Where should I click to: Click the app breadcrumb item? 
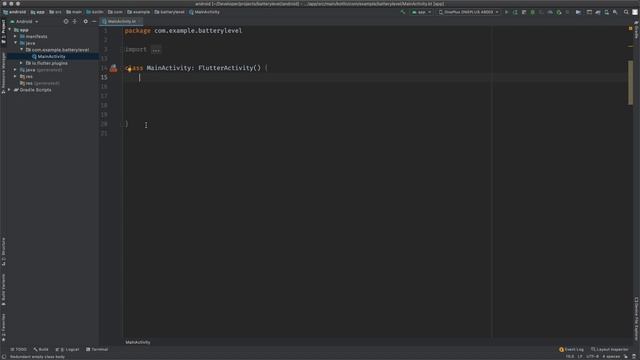click(38, 12)
